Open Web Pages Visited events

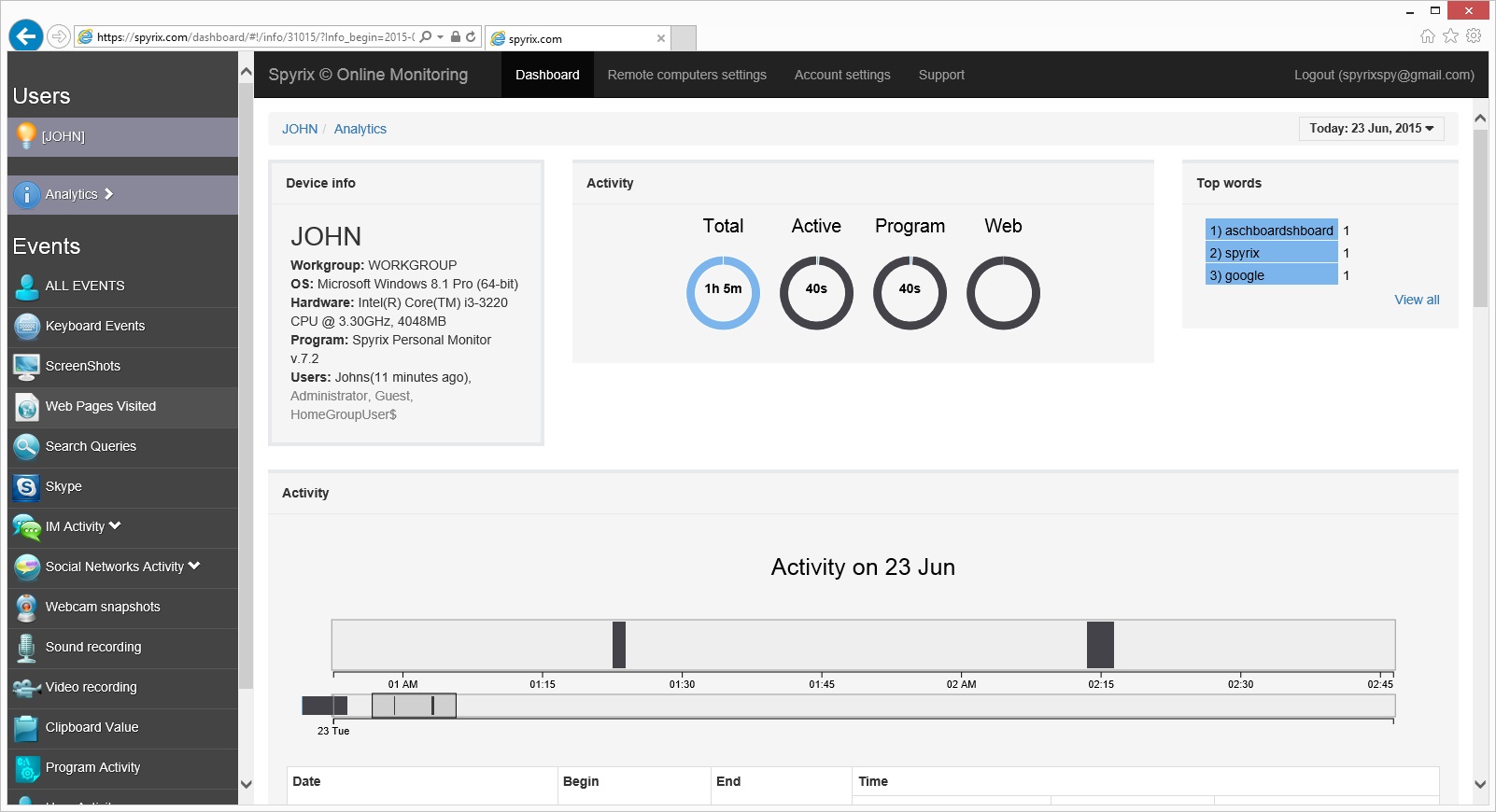122,406
